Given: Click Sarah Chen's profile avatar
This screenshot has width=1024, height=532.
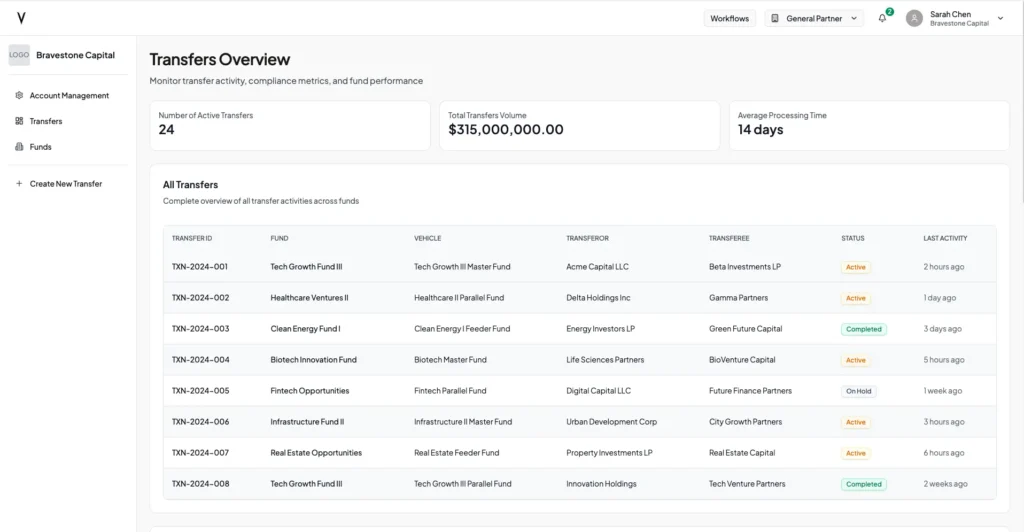Looking at the screenshot, I should tap(914, 18).
